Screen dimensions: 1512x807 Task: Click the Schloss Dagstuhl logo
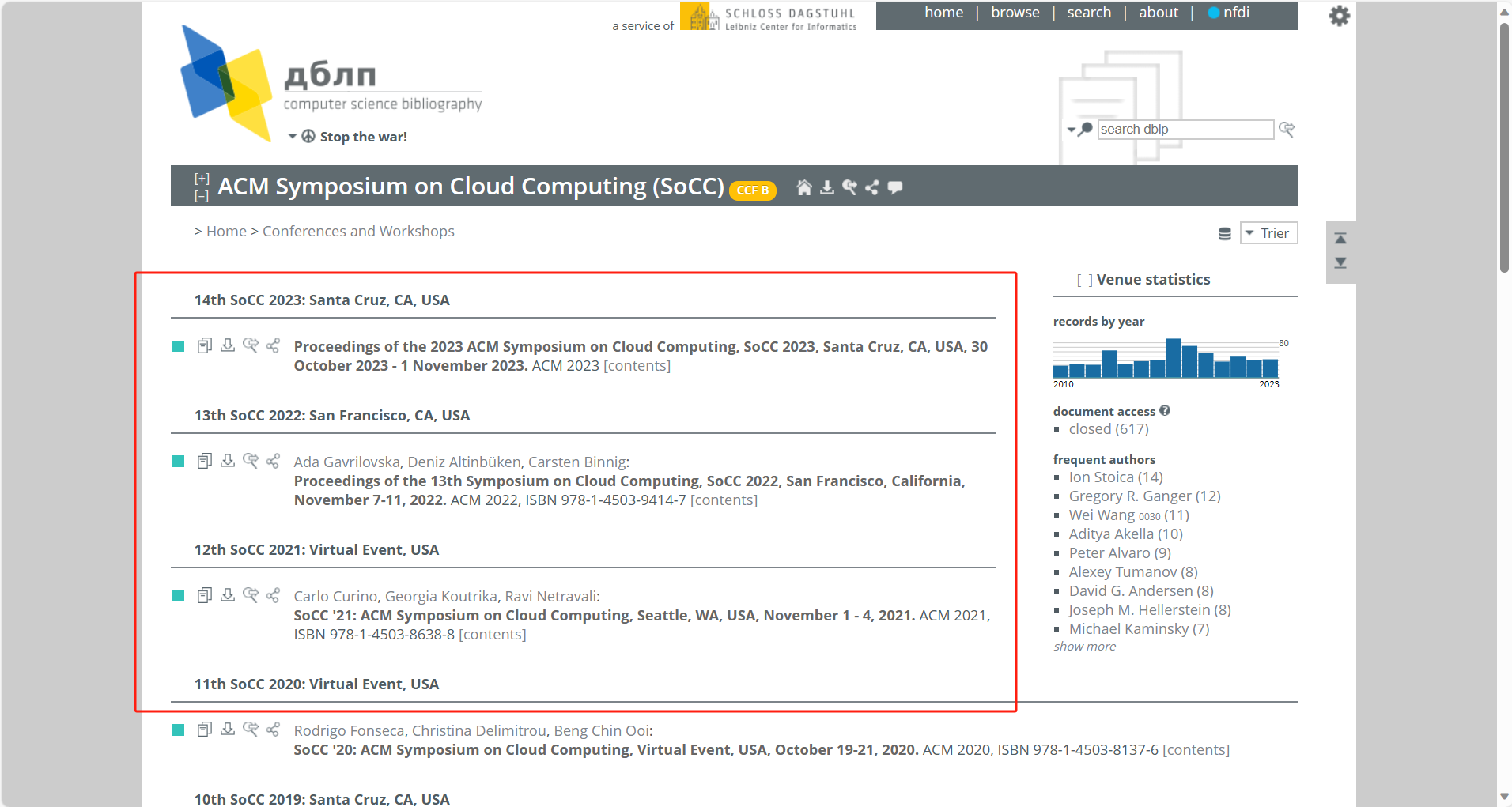769,17
